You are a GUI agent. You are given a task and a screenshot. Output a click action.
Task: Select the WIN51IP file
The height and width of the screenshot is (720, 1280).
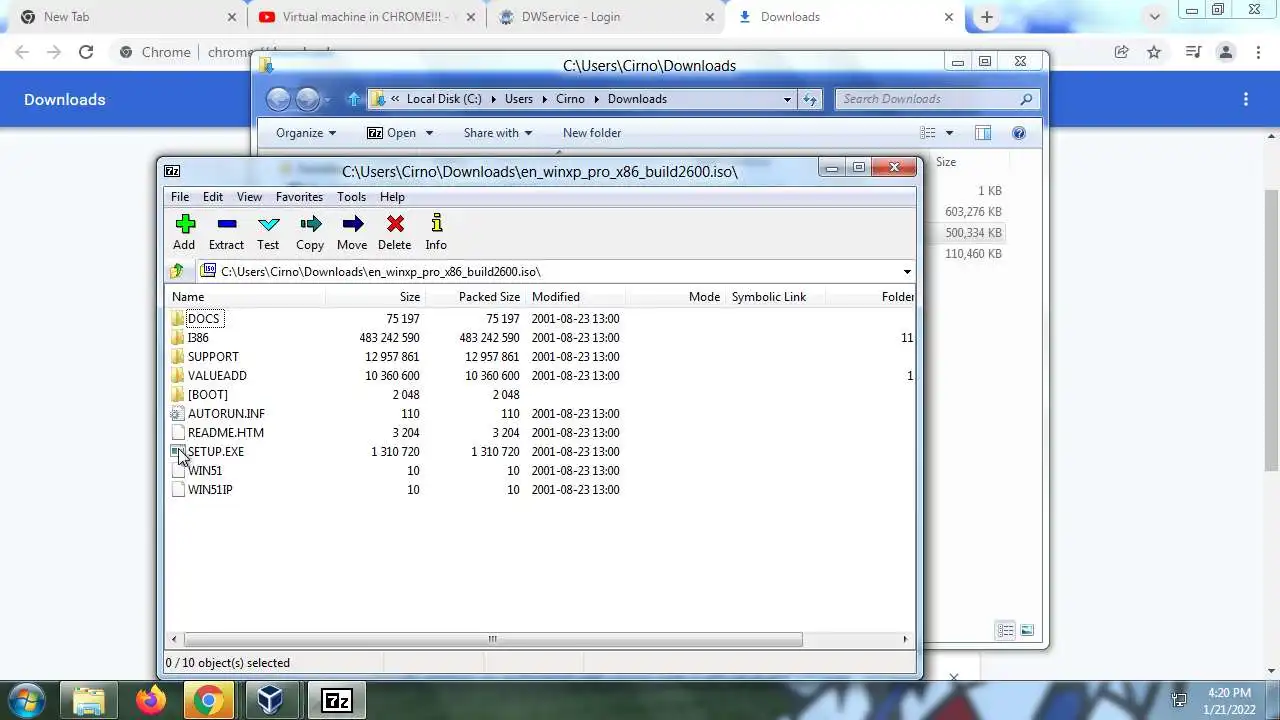pyautogui.click(x=210, y=489)
